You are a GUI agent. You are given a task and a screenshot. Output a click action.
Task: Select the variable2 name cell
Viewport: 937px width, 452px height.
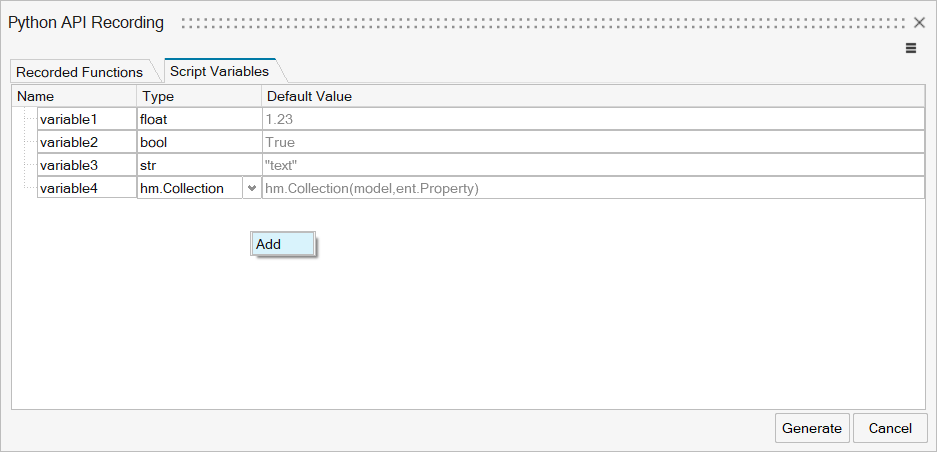point(87,142)
